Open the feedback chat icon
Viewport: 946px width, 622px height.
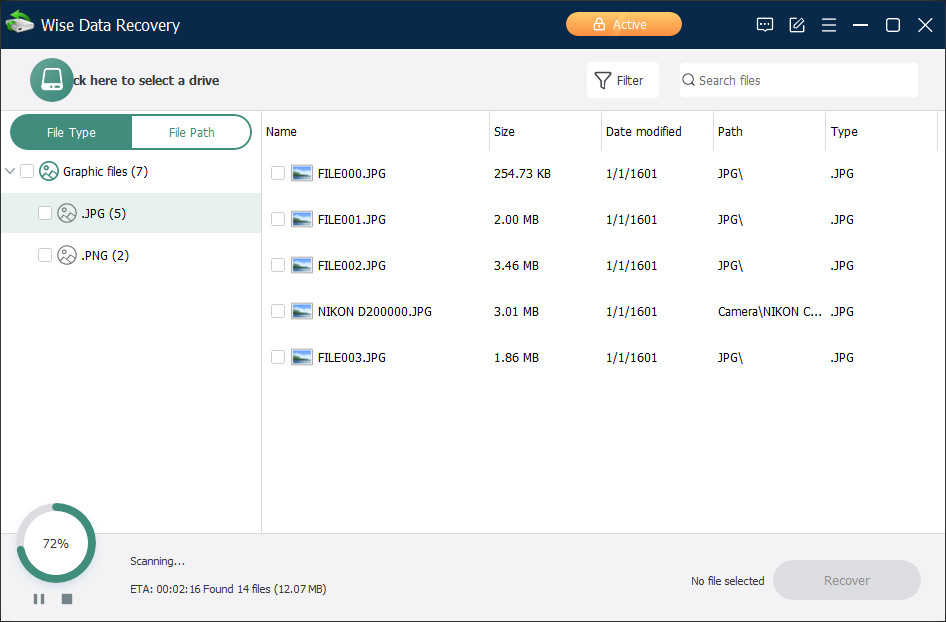point(765,25)
